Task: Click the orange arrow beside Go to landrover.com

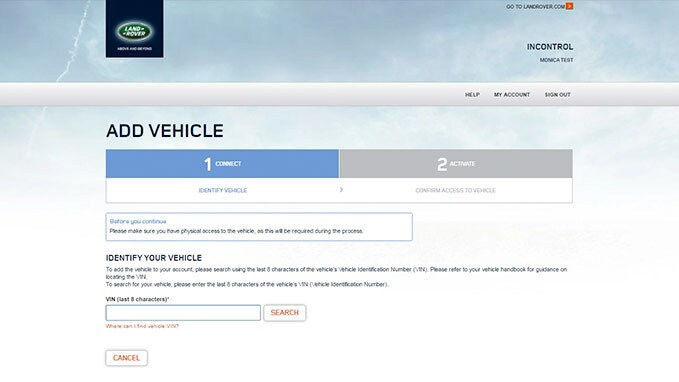Action: coord(569,6)
